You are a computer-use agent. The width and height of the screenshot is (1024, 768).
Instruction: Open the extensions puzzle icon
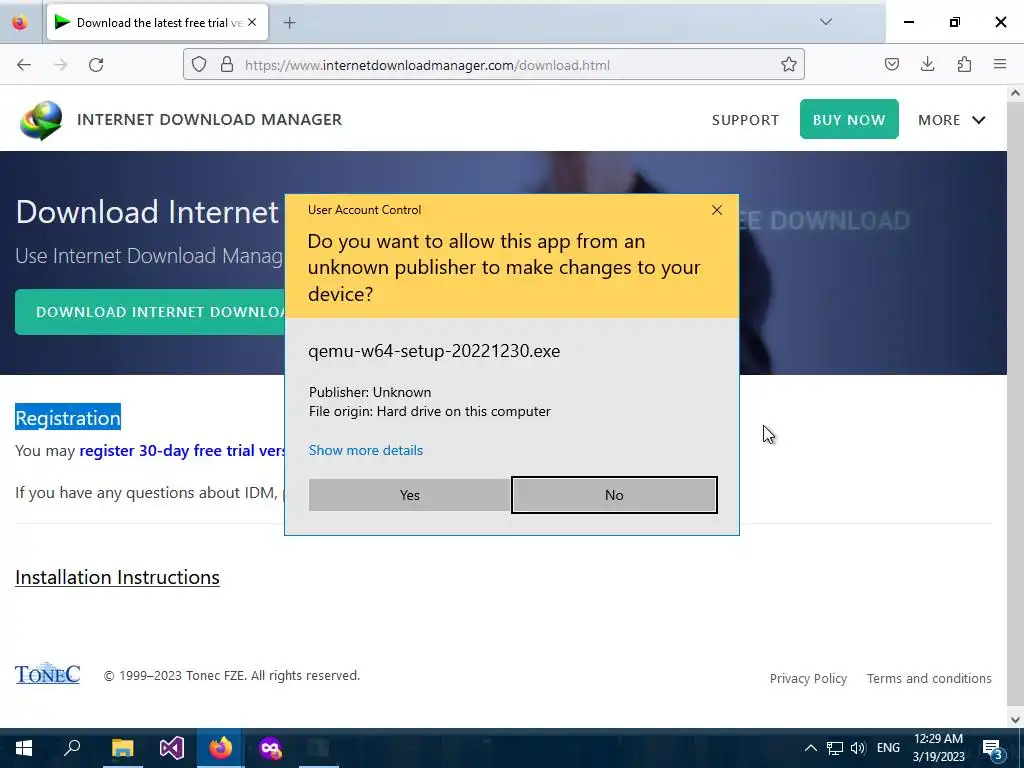click(964, 64)
